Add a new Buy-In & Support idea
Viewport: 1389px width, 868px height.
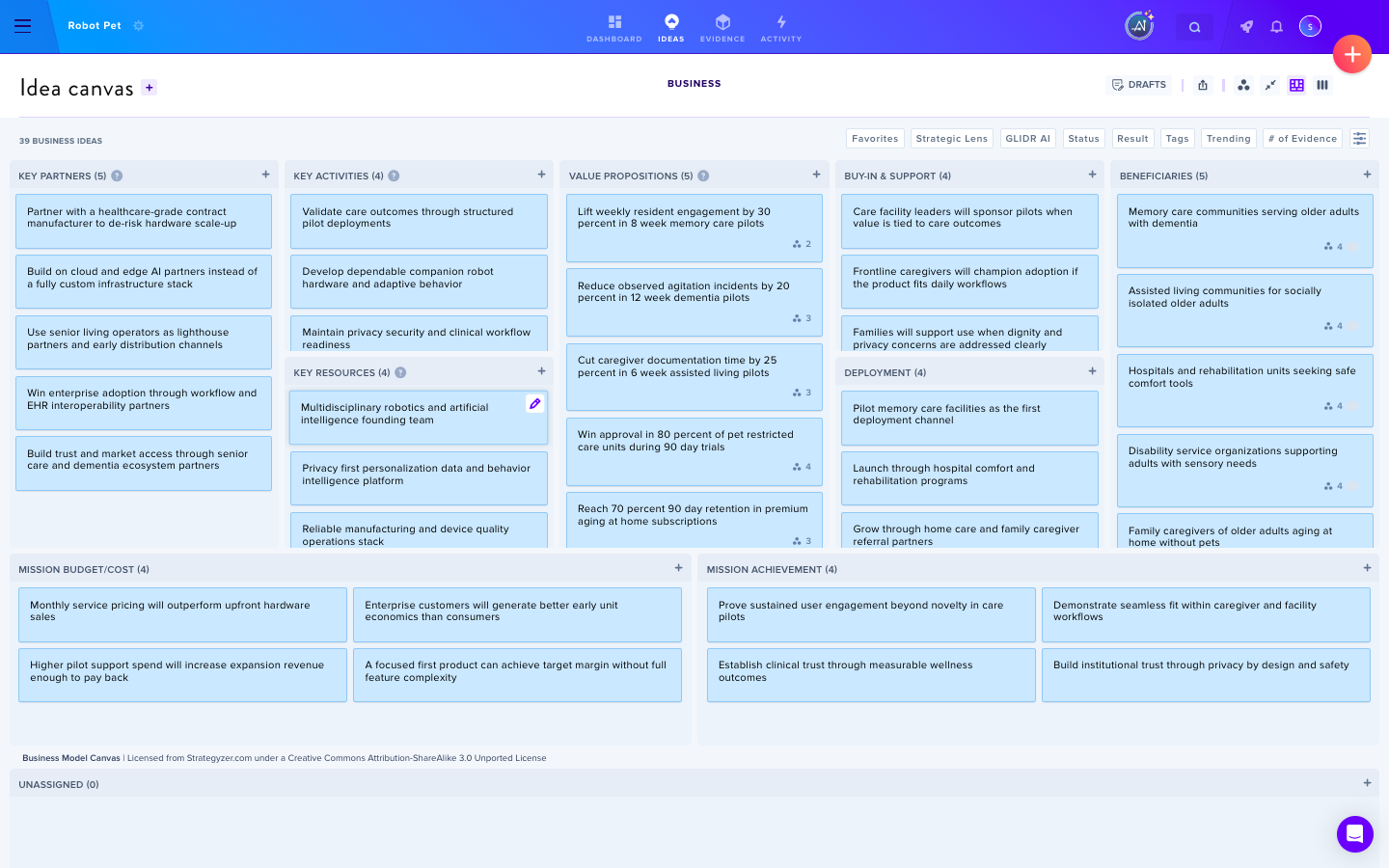1092,175
